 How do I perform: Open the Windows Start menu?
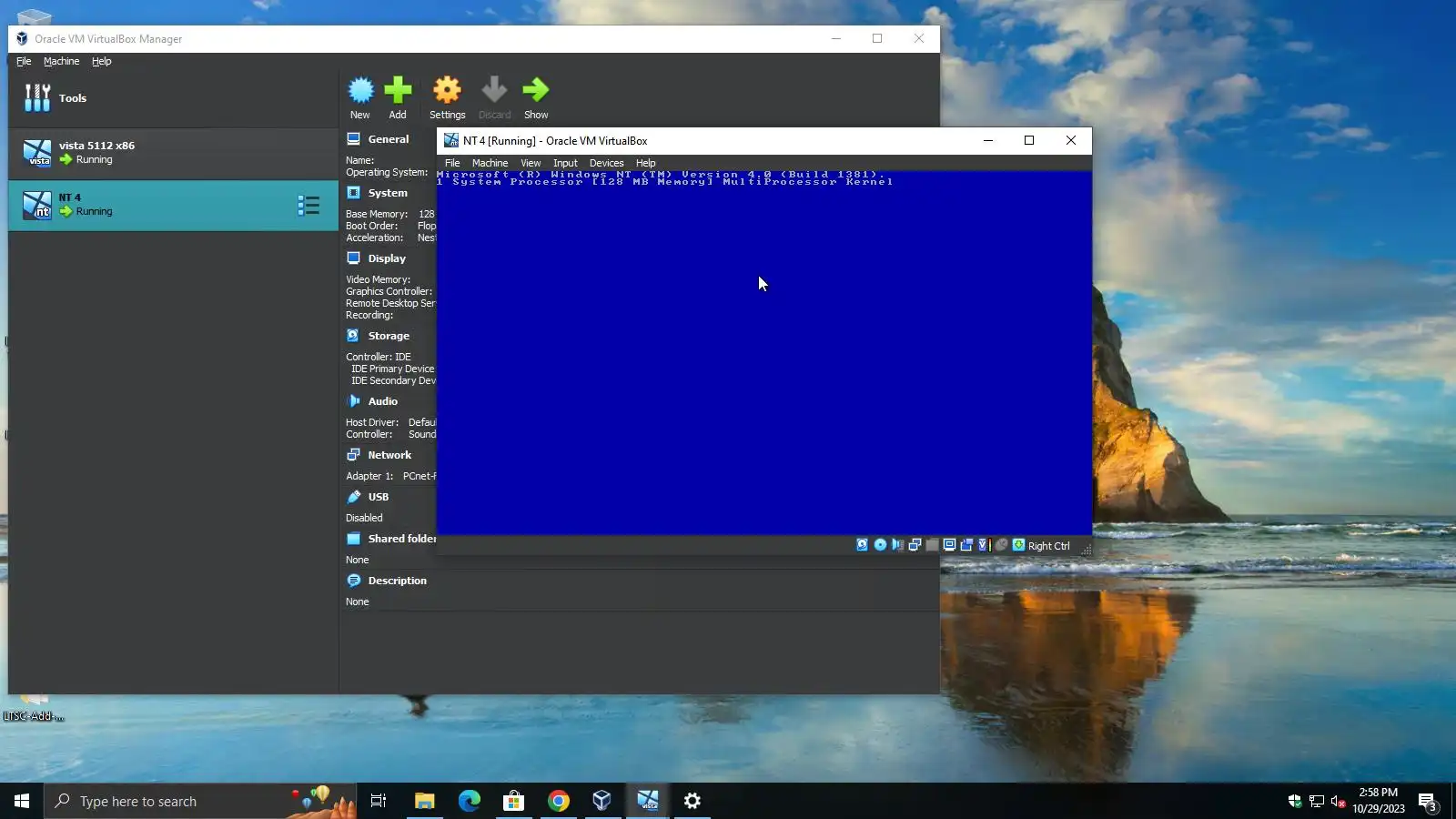click(22, 801)
